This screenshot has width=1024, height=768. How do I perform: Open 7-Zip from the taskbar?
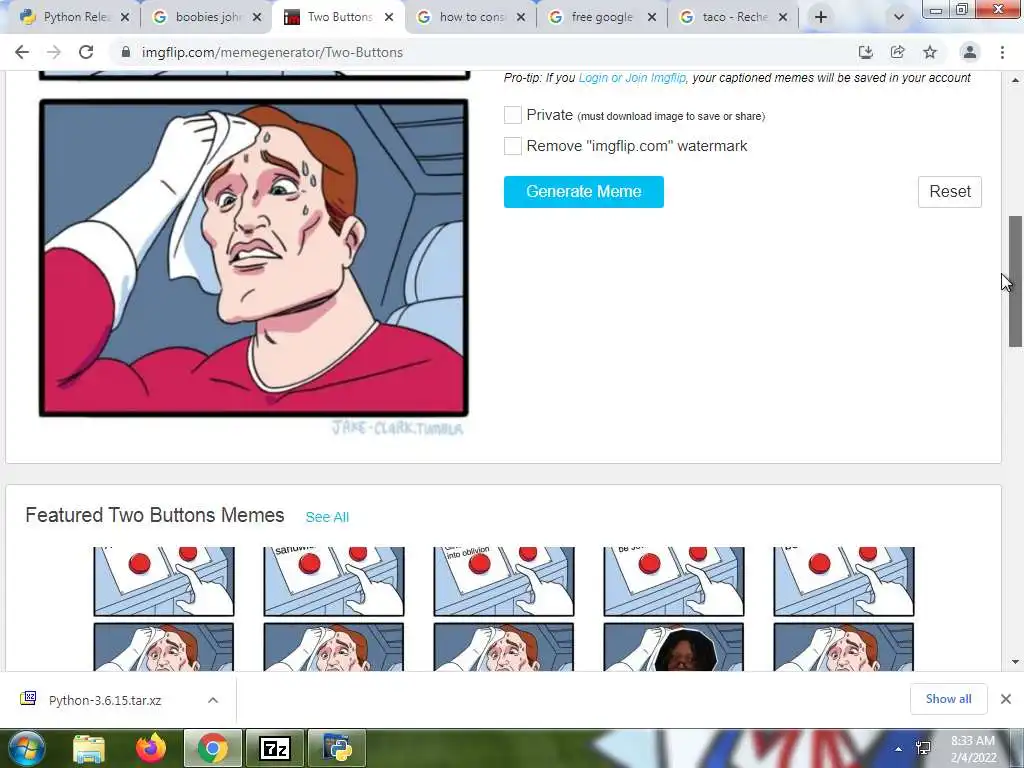click(274, 748)
